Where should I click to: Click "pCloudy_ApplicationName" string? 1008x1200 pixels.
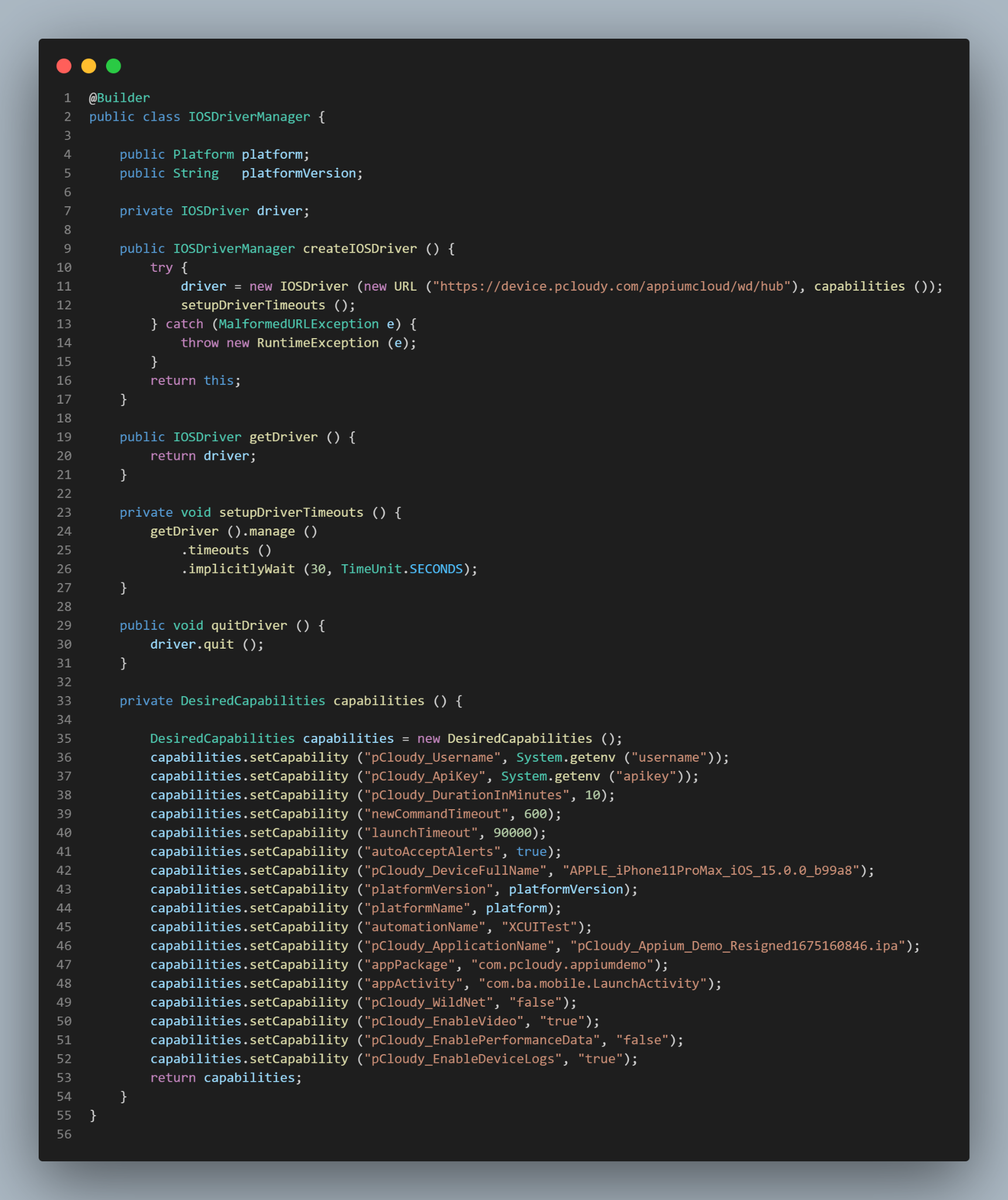pos(459,946)
